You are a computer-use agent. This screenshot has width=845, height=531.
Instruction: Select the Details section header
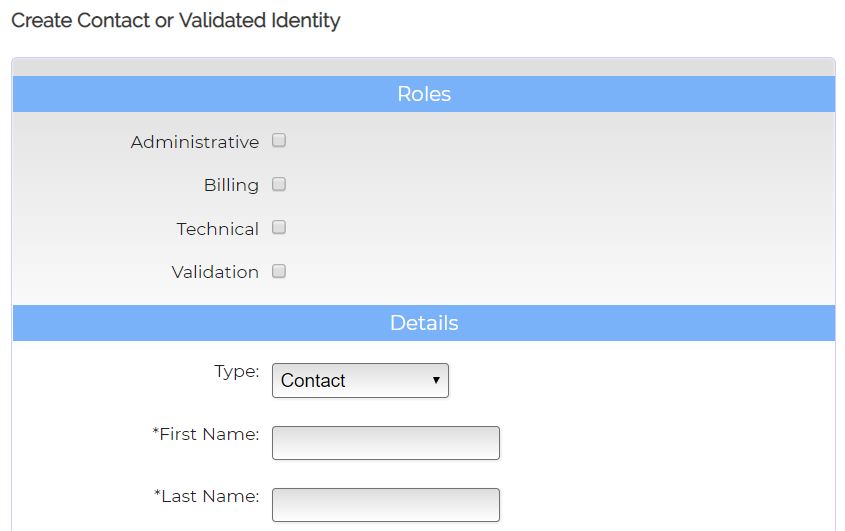(424, 323)
